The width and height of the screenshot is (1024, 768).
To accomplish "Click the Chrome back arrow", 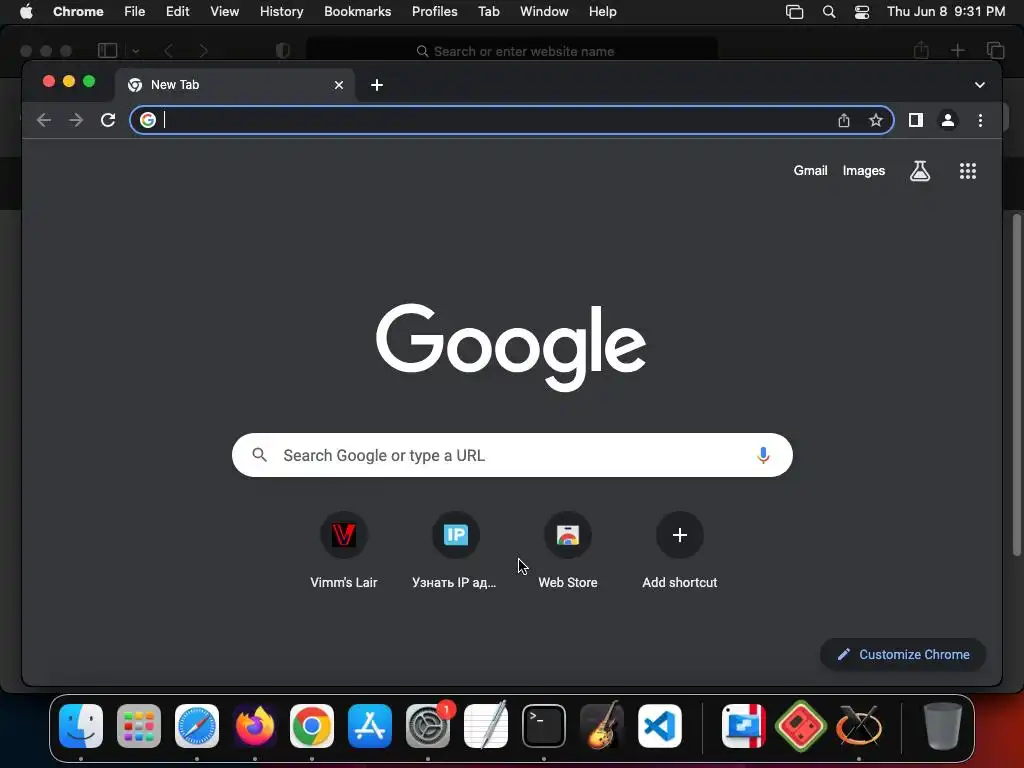I will [44, 120].
